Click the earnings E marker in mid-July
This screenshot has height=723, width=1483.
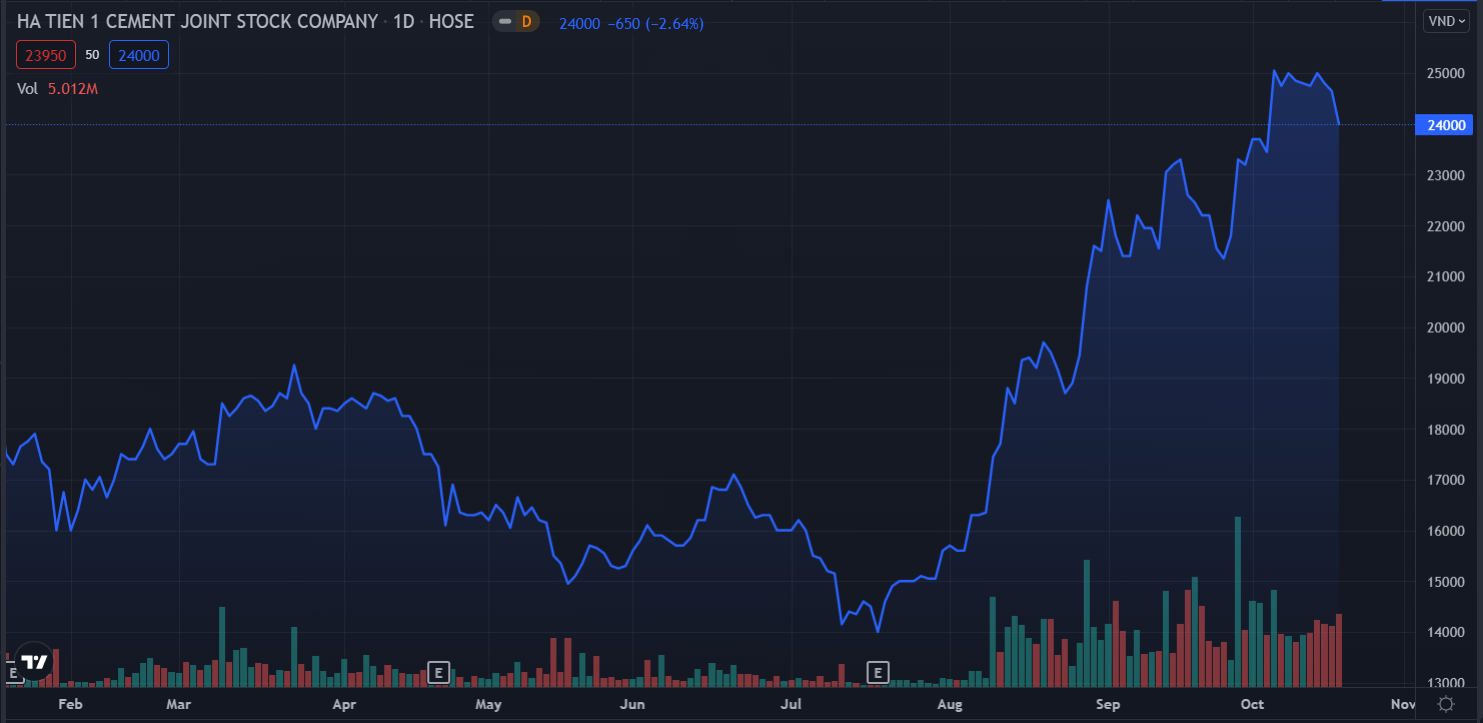(x=878, y=672)
